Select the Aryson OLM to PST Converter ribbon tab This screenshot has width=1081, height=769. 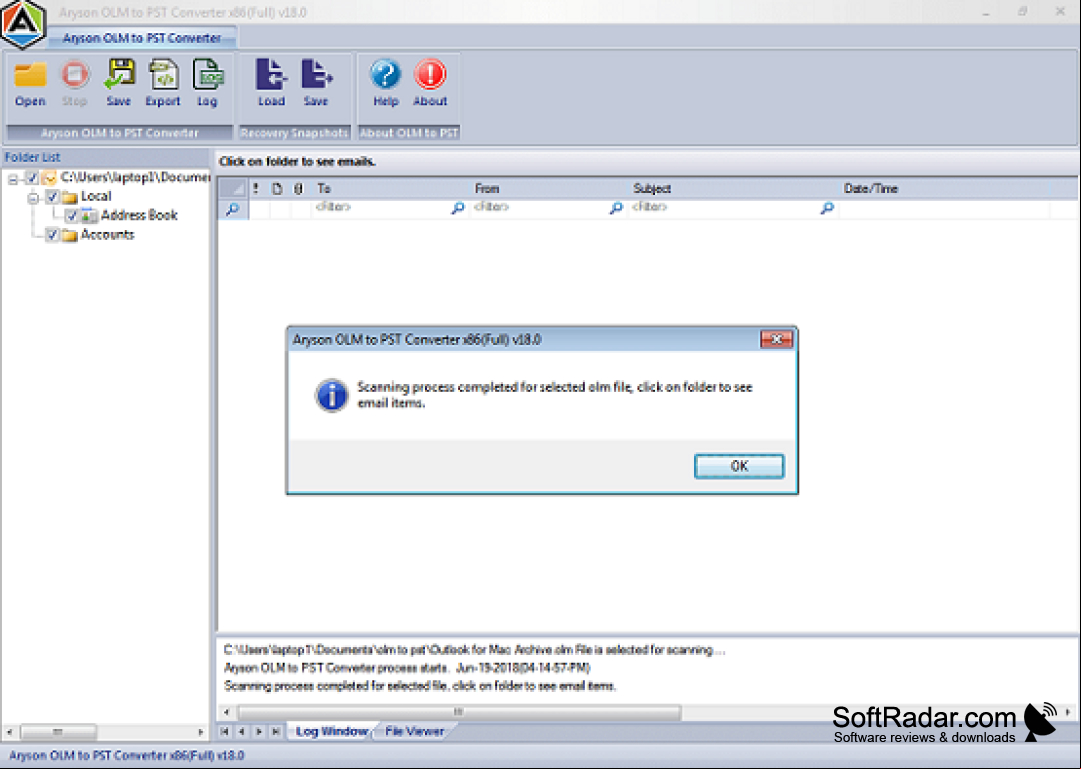(x=142, y=38)
